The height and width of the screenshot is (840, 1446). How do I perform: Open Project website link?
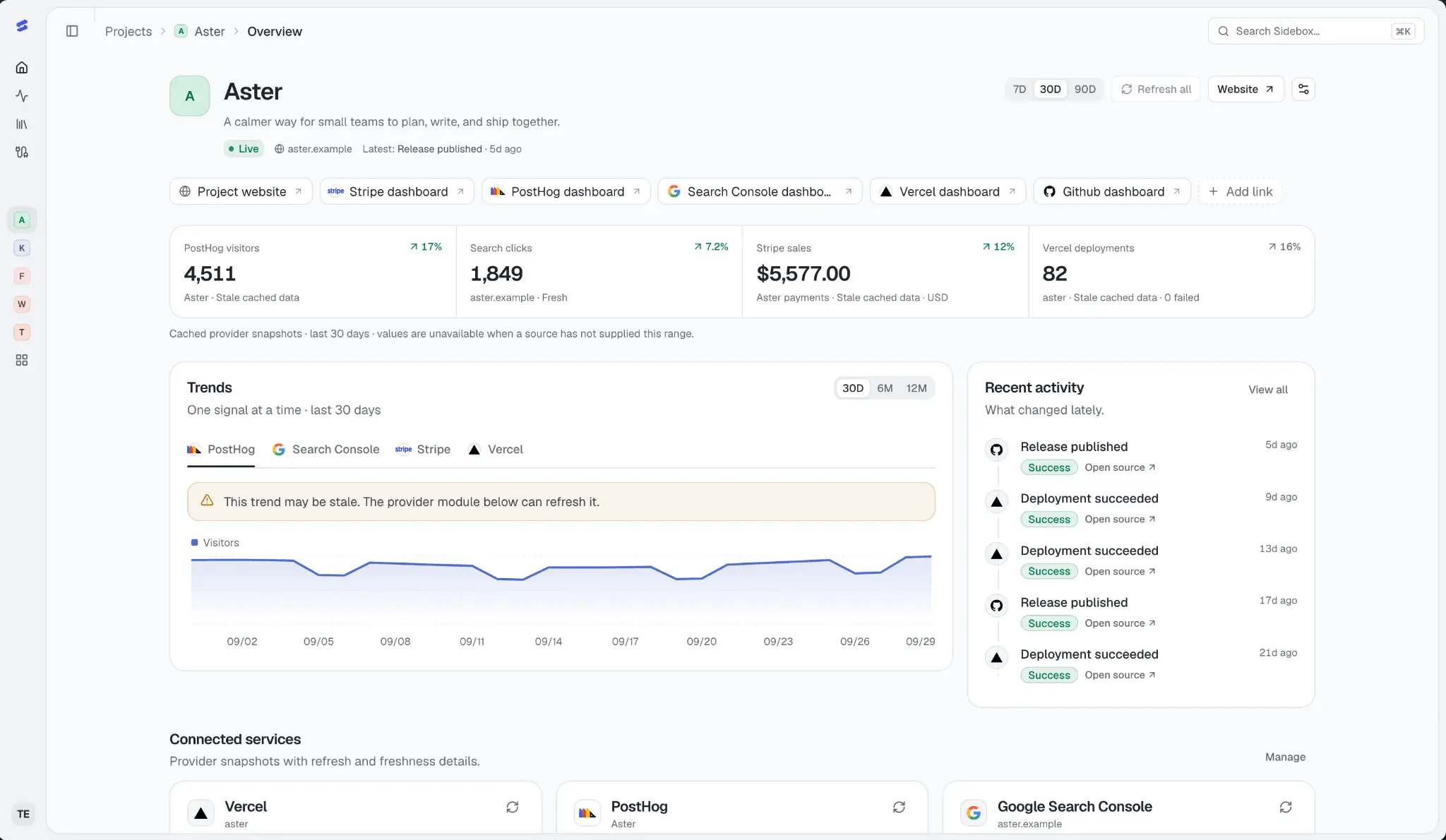click(241, 192)
